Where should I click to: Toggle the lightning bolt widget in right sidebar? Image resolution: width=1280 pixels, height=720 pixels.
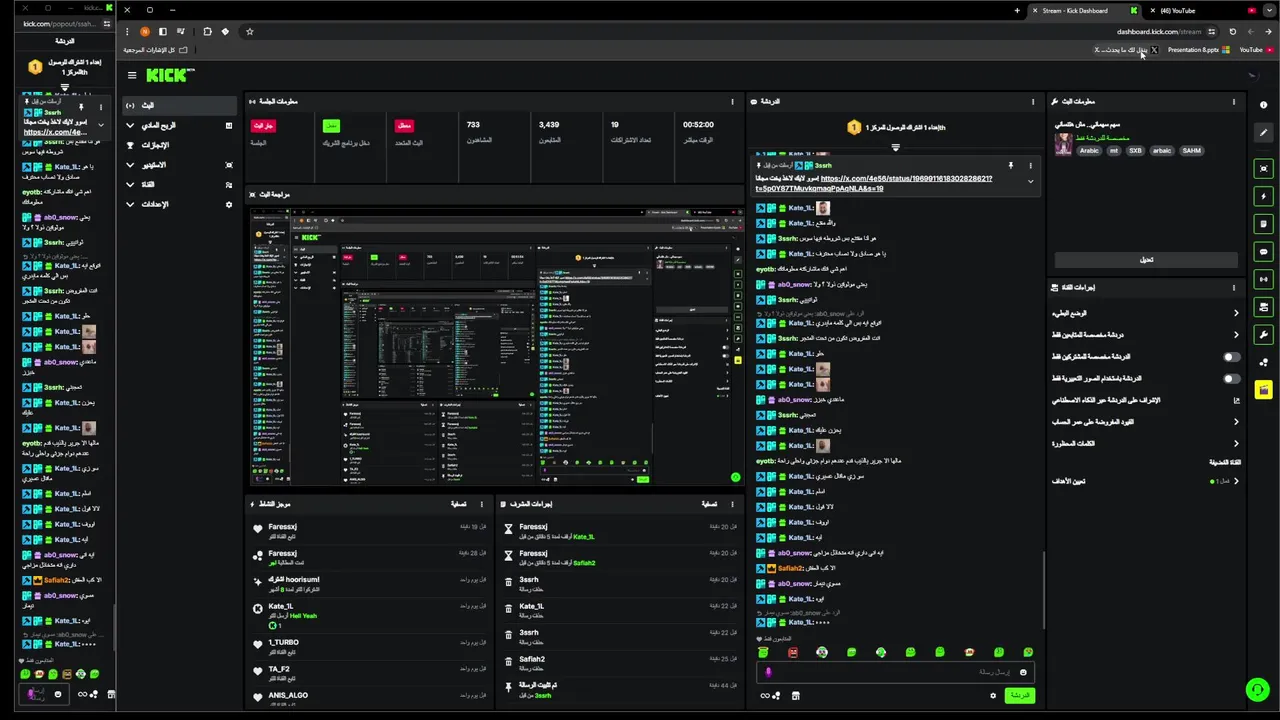(x=1264, y=197)
